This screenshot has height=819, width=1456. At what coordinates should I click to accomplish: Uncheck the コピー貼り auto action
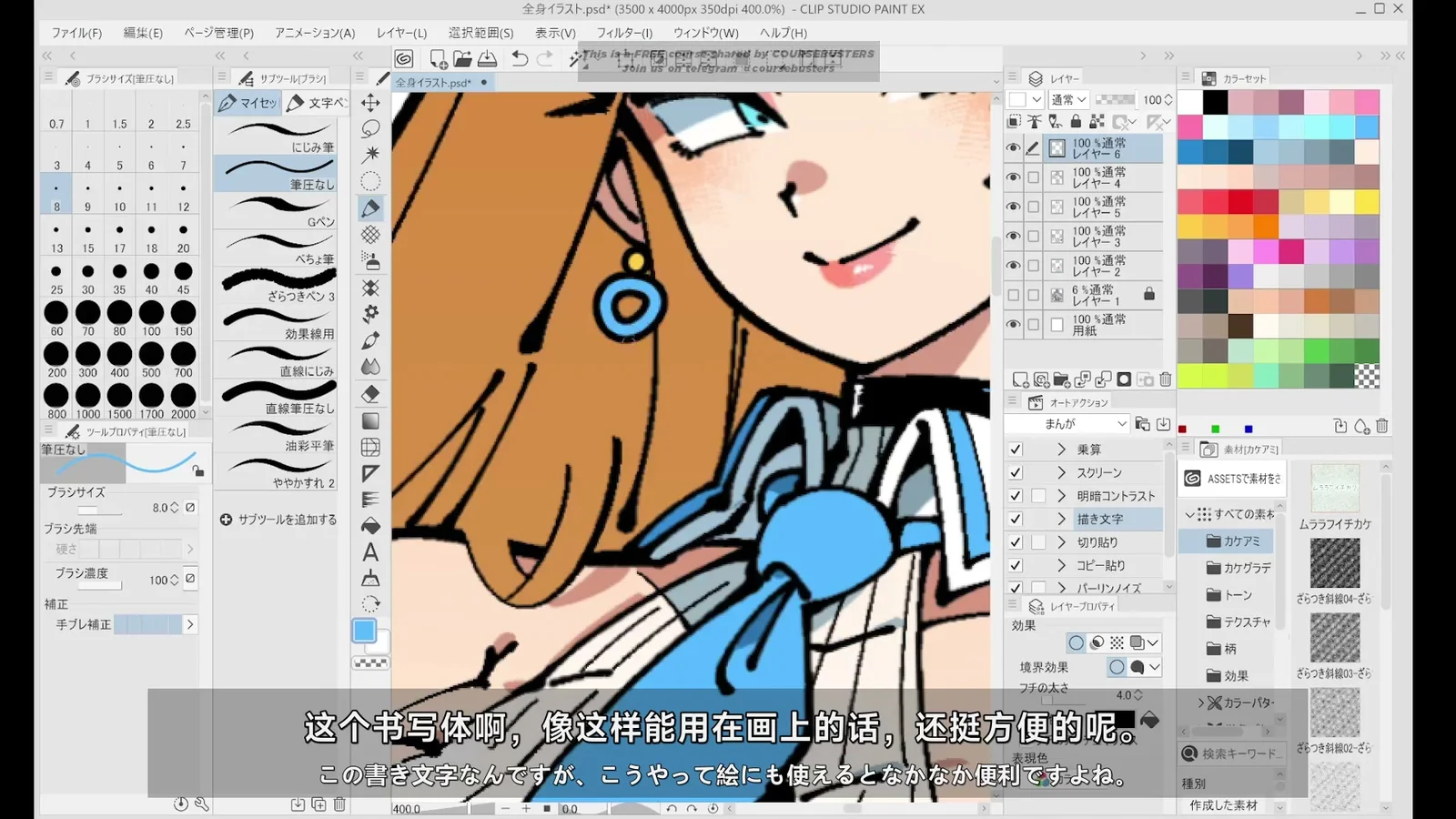pos(1016,565)
